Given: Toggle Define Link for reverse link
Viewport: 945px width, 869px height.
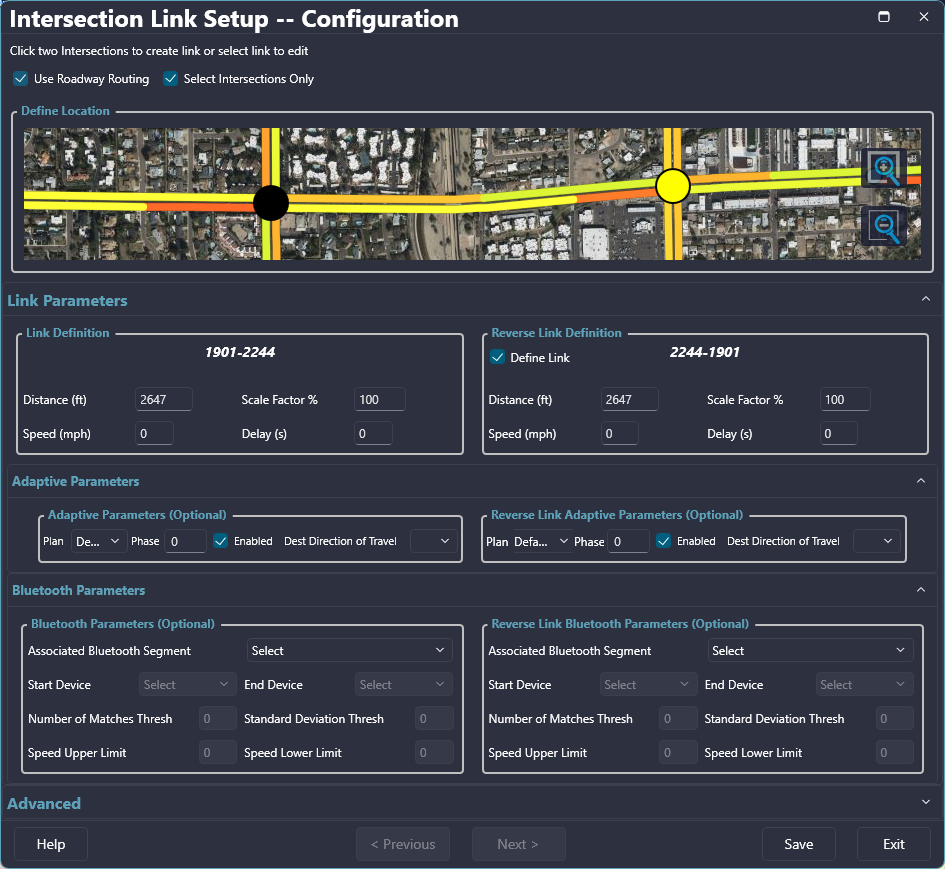Looking at the screenshot, I should [x=497, y=357].
